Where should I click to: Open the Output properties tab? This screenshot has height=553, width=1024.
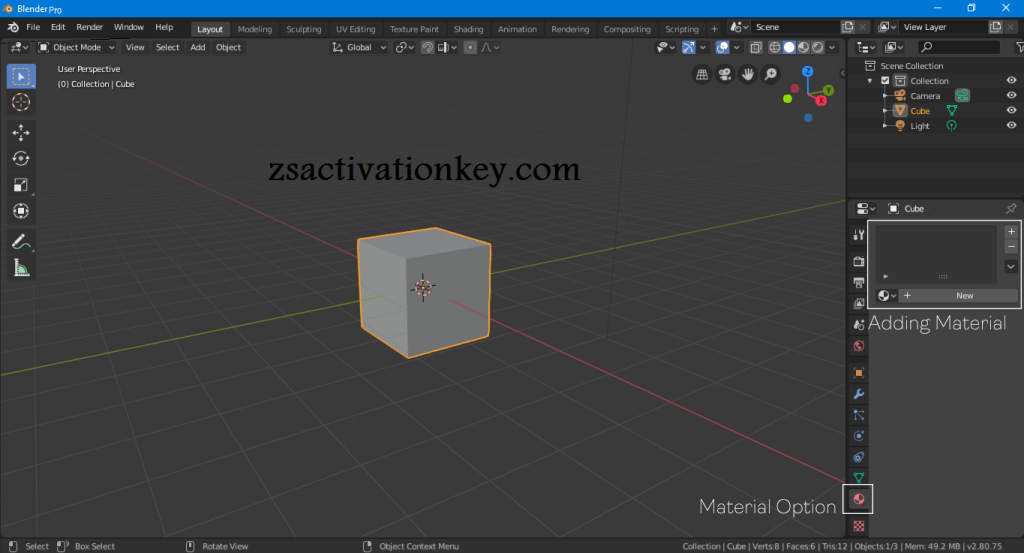click(859, 283)
